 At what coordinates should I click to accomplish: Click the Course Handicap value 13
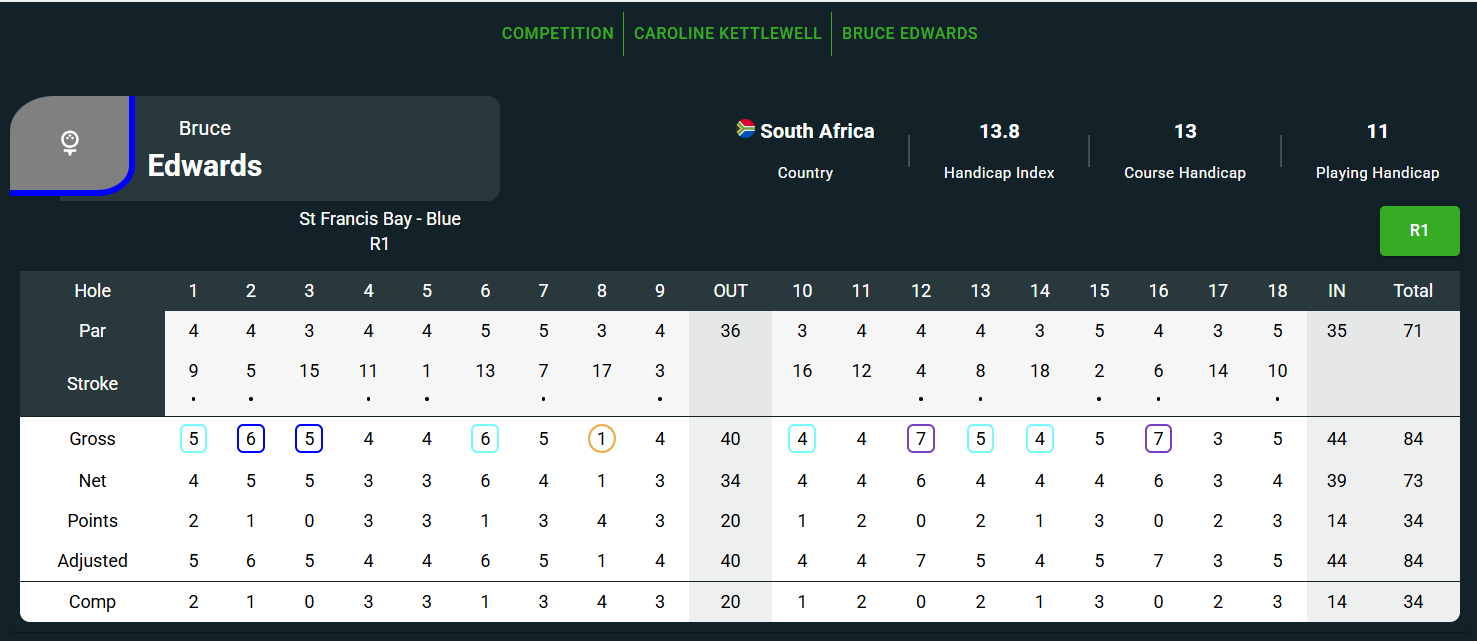point(1185,131)
